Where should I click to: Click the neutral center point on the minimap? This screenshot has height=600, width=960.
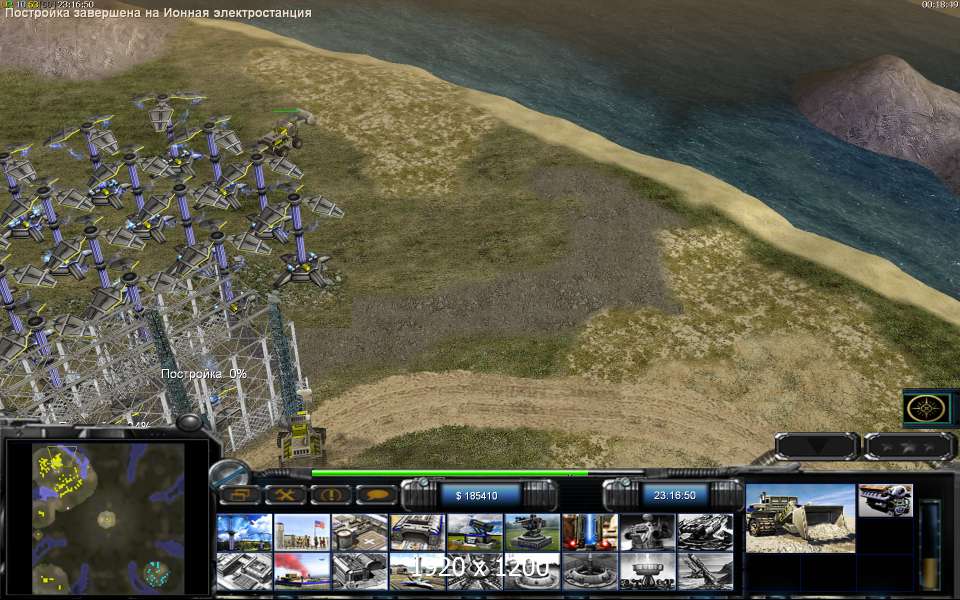(107, 519)
